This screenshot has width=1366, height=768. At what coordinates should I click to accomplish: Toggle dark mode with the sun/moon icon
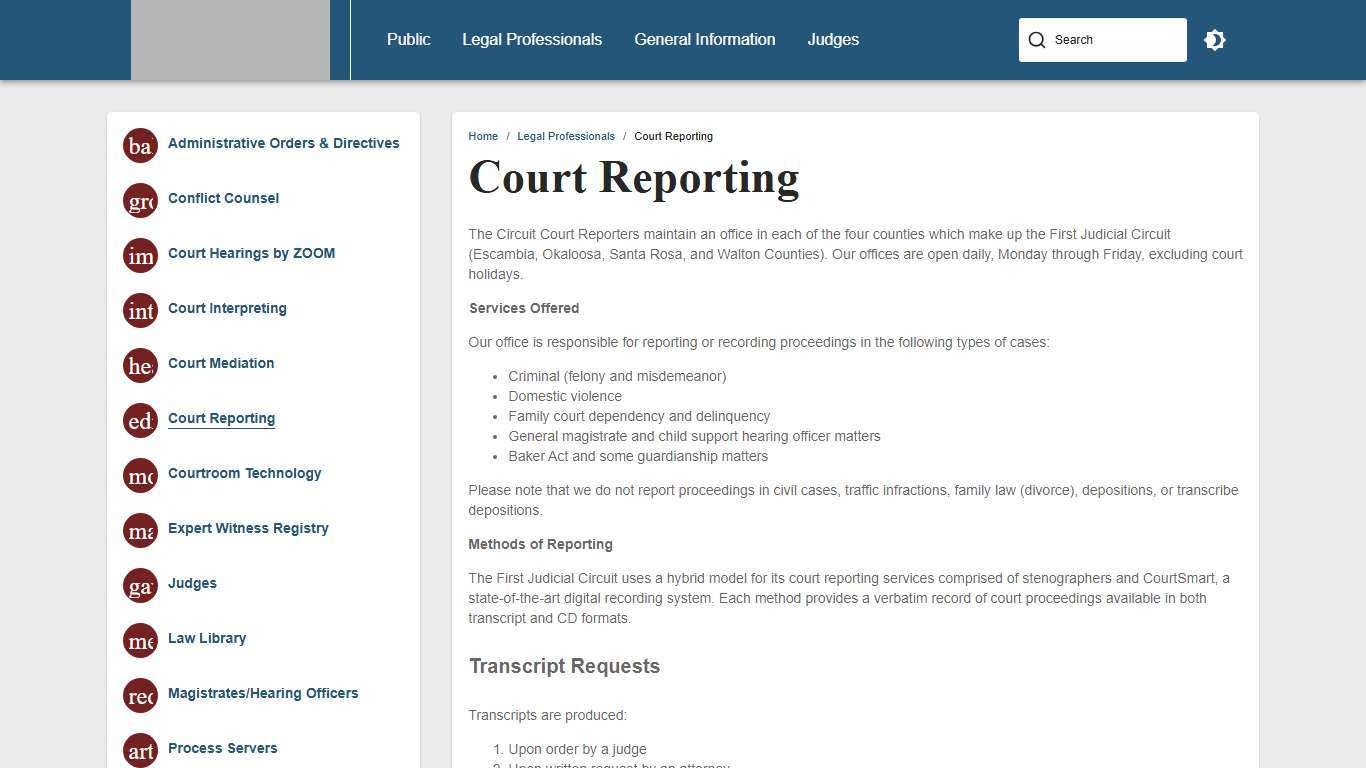(x=1214, y=40)
